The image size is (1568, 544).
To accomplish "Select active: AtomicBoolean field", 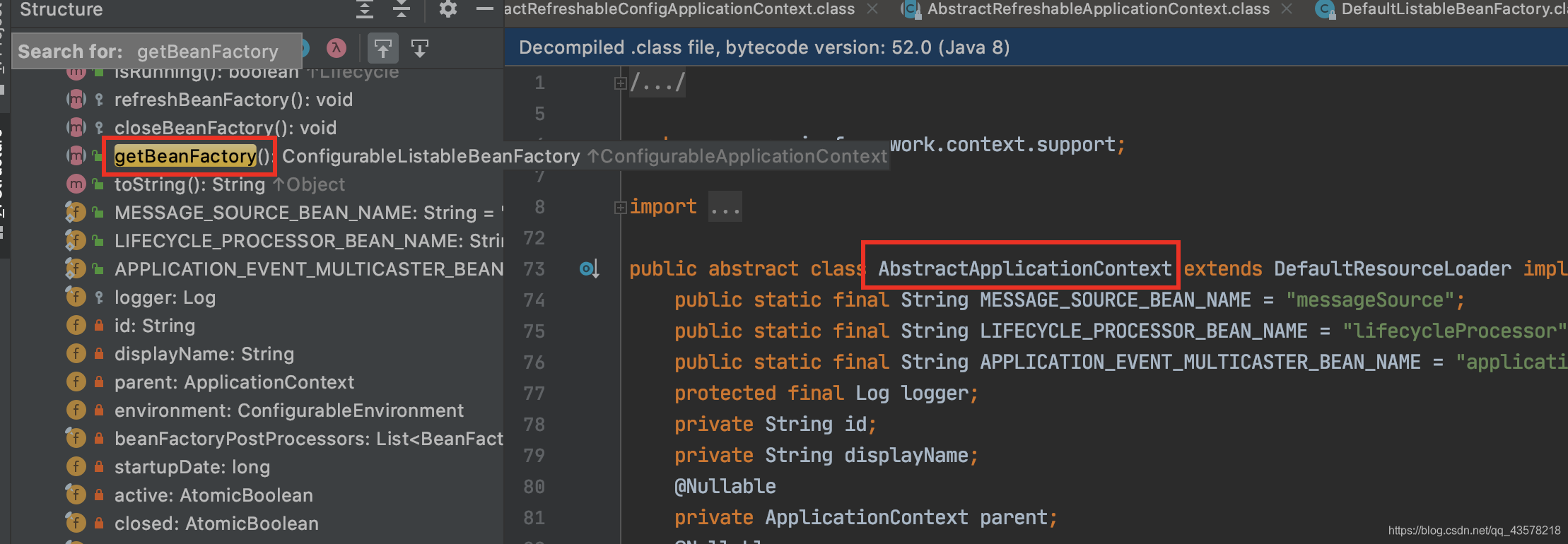I will [213, 495].
